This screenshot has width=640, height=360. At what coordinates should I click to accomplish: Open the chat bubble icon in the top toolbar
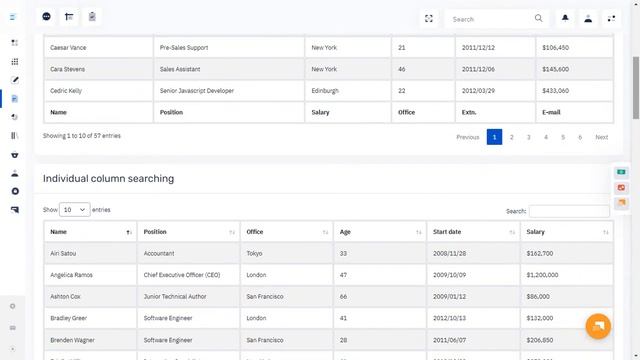click(47, 17)
